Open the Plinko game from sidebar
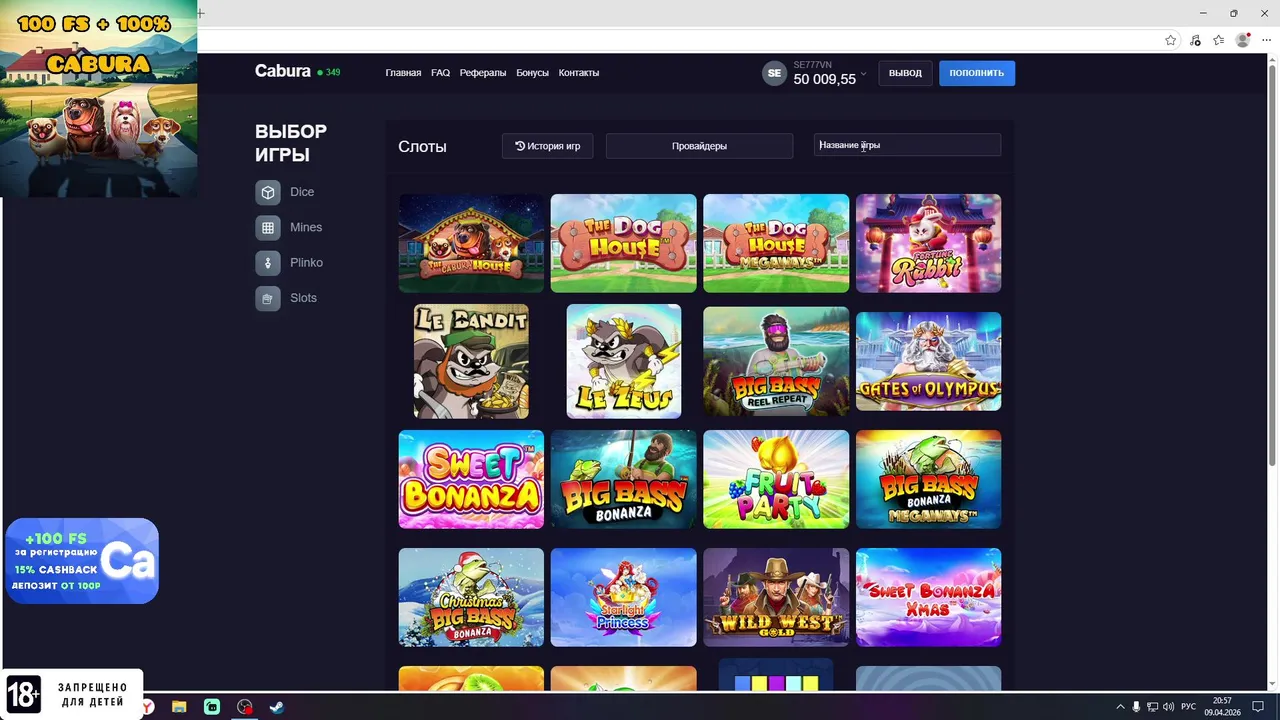The image size is (1280, 720). [289, 262]
